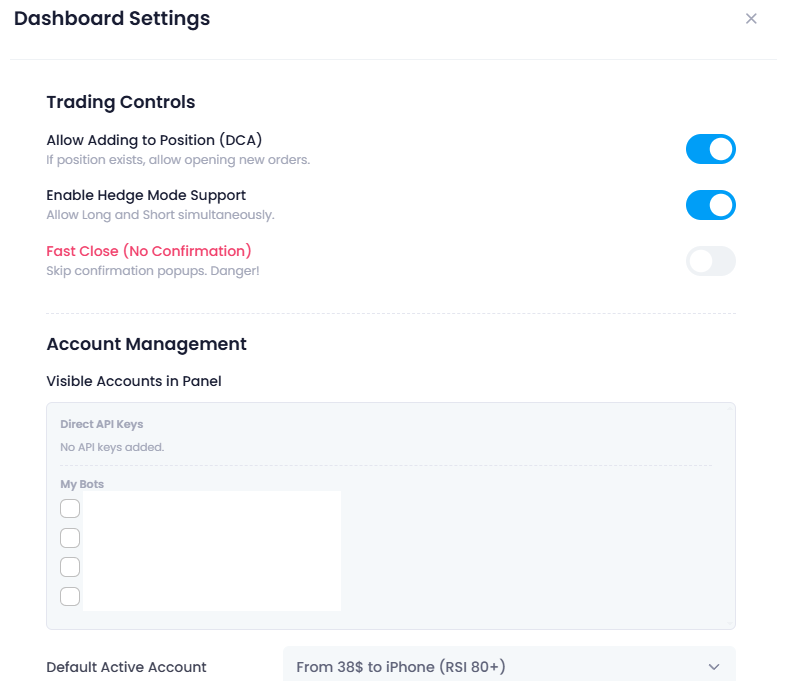
Task: Click the Direct API Keys label
Action: [x=101, y=424]
